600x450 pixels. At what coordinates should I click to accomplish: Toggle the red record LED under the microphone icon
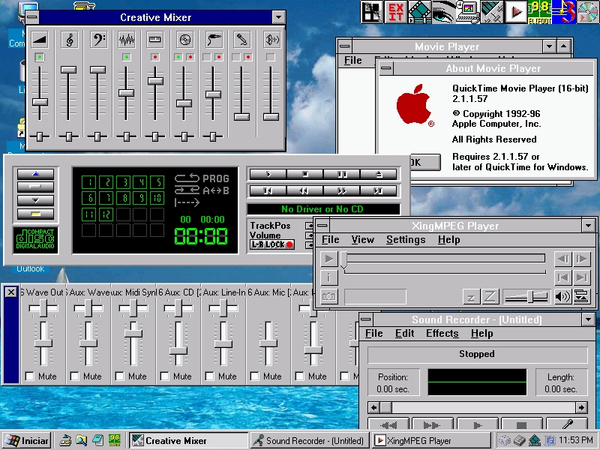(248, 57)
